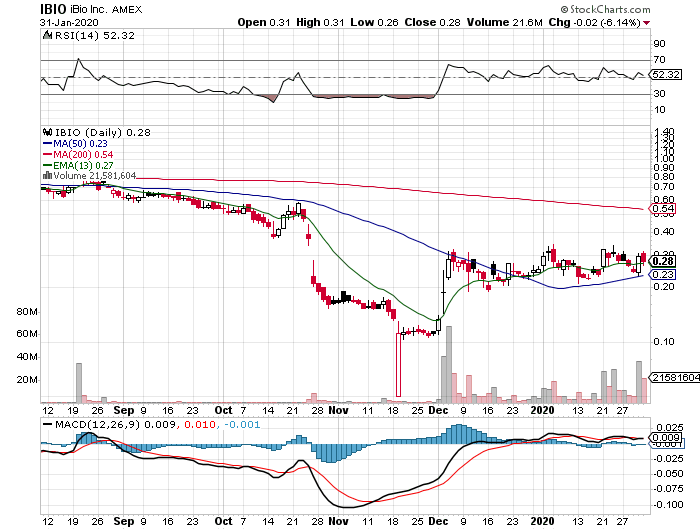The image size is (700, 530).
Task: Click the 0.23 MA(50) price tag
Action: point(662,275)
